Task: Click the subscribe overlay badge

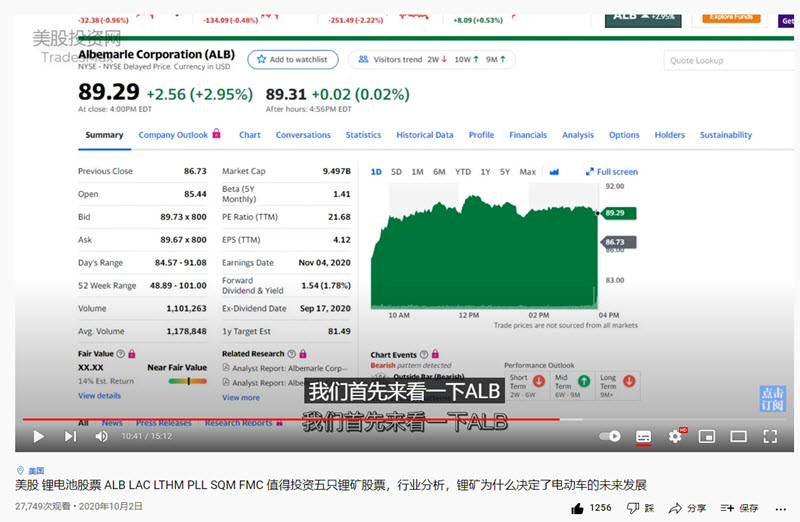Action: 772,399
